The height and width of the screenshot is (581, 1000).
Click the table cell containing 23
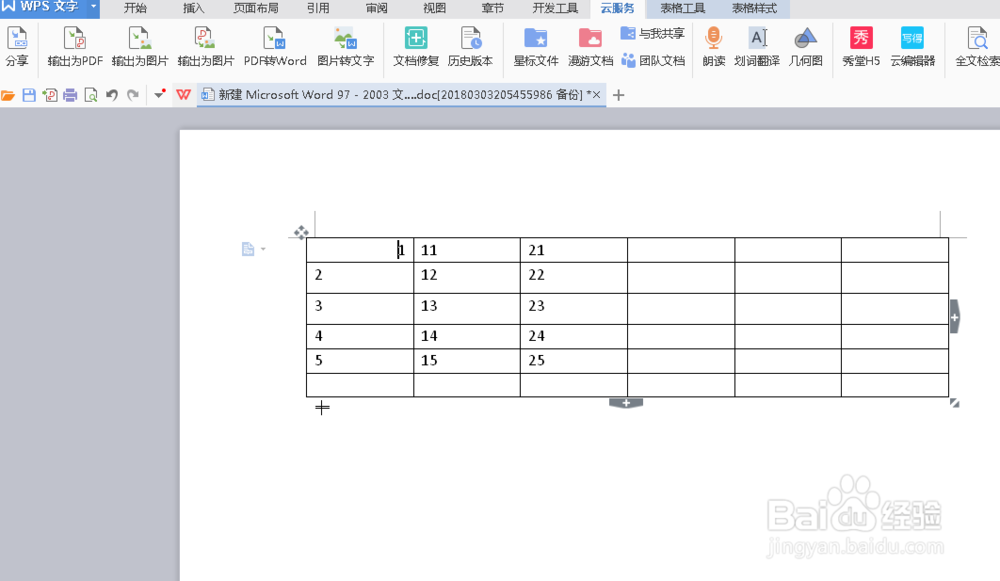click(574, 309)
